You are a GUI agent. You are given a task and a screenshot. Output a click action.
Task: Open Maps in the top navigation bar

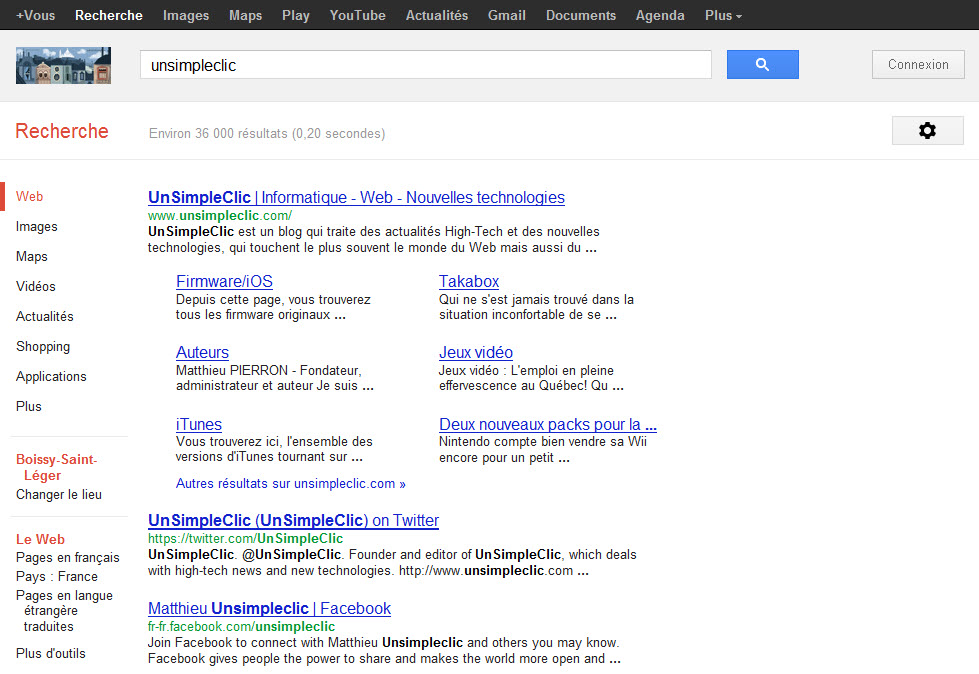tap(245, 16)
